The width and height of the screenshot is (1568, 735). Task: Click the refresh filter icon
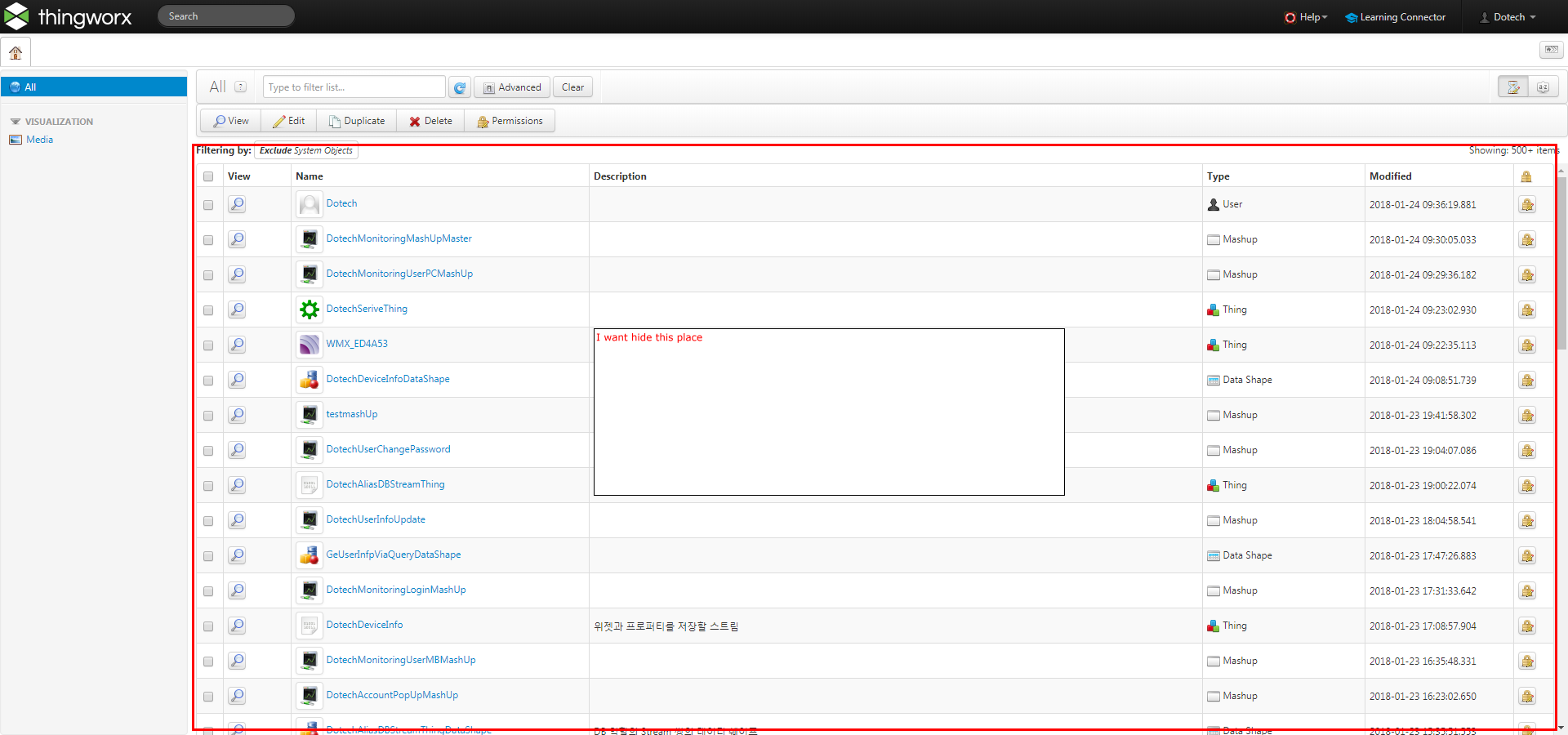(x=460, y=87)
